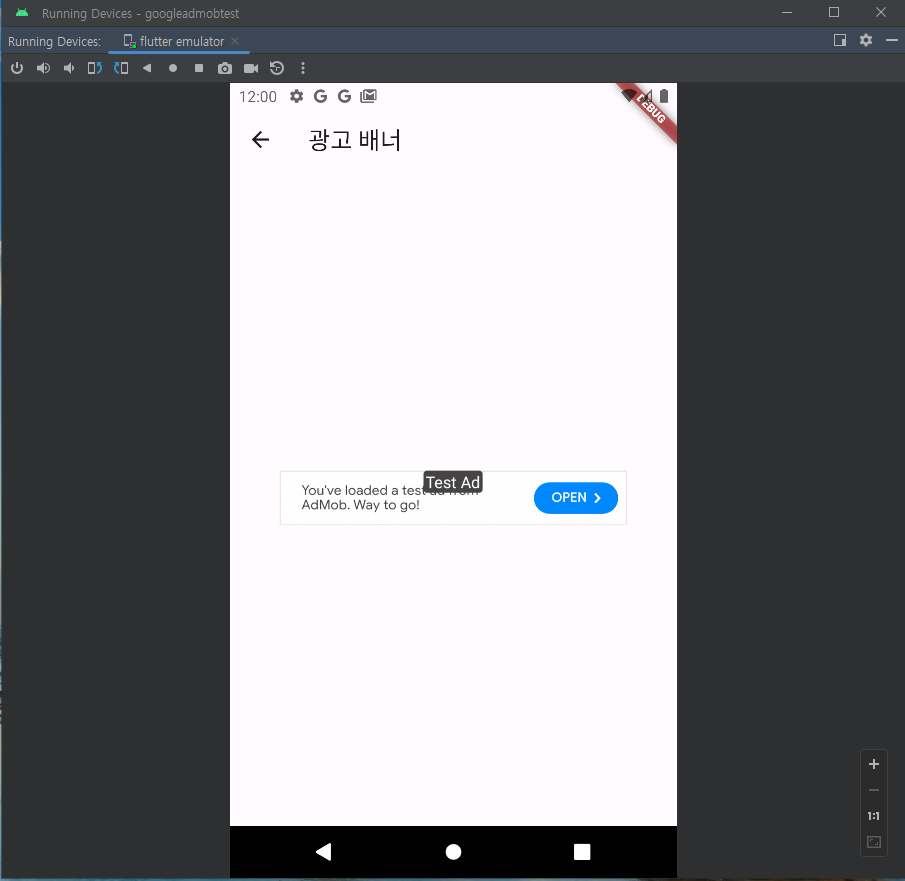Take a screenshot with the camera icon

(x=225, y=69)
